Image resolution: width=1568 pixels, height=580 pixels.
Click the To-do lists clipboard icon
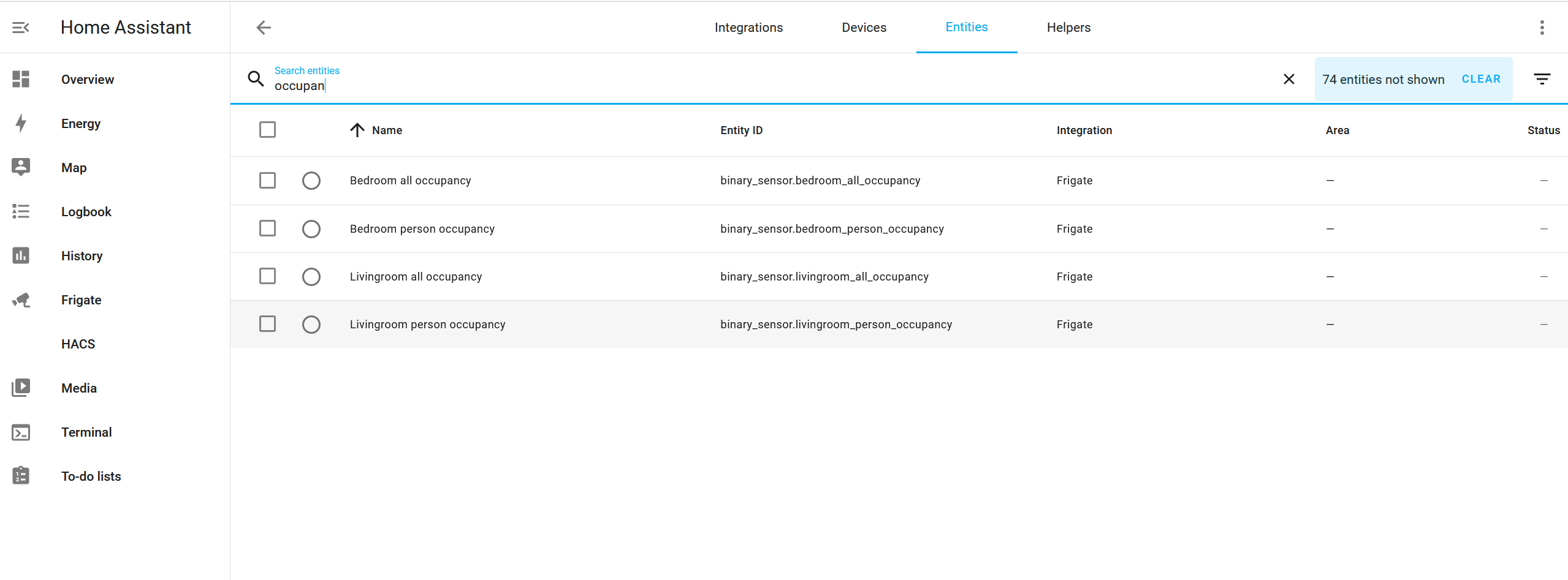pyautogui.click(x=21, y=476)
